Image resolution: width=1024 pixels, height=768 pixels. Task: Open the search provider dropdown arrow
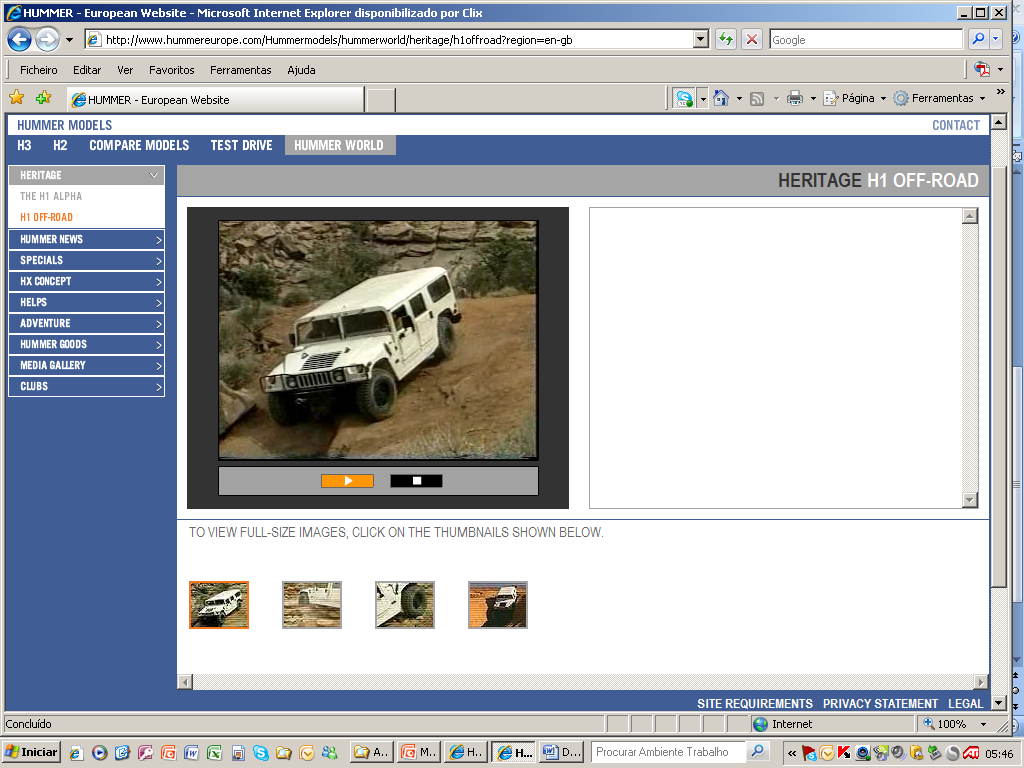coord(995,39)
